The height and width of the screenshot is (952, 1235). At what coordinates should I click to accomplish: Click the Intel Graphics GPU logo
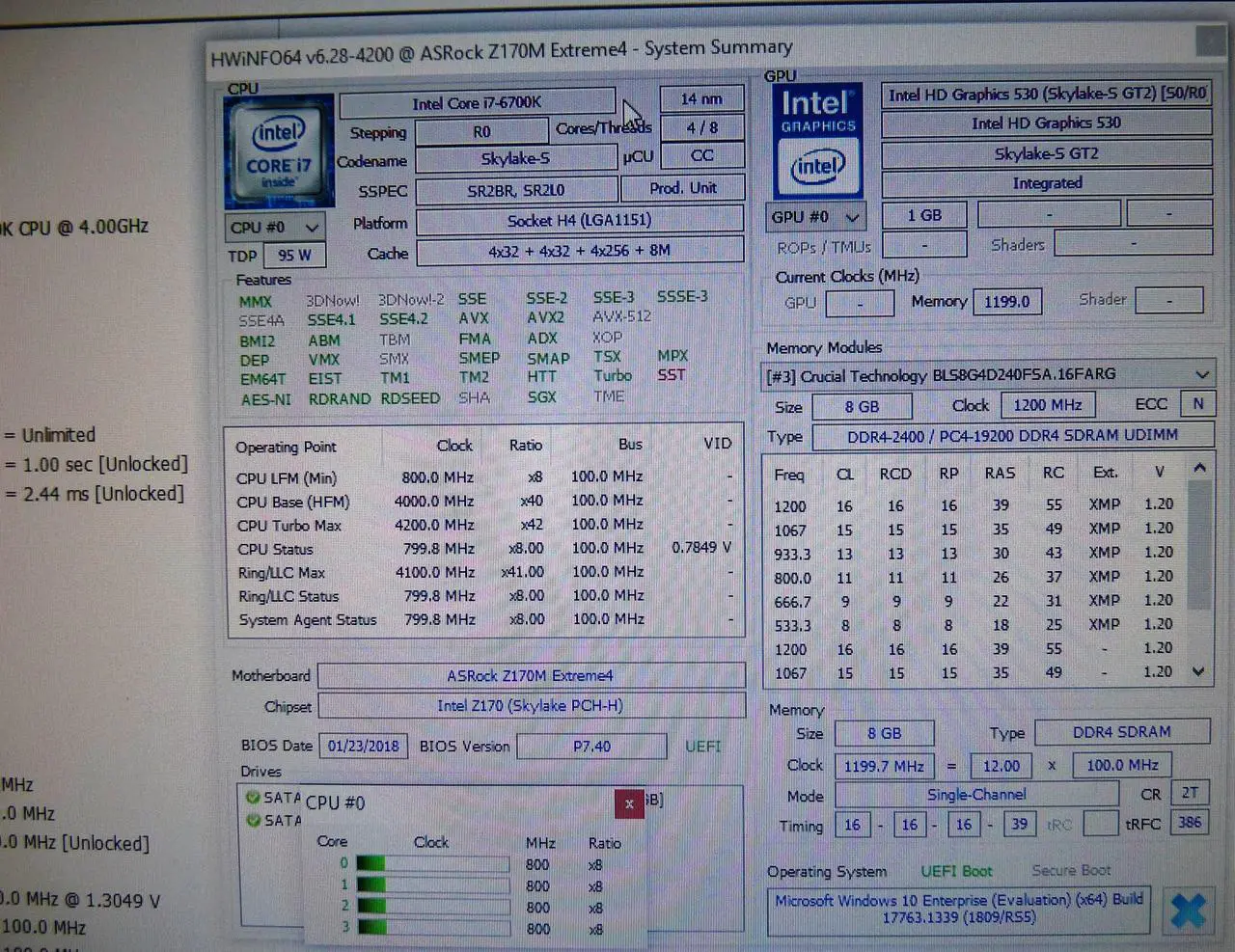coord(817,142)
